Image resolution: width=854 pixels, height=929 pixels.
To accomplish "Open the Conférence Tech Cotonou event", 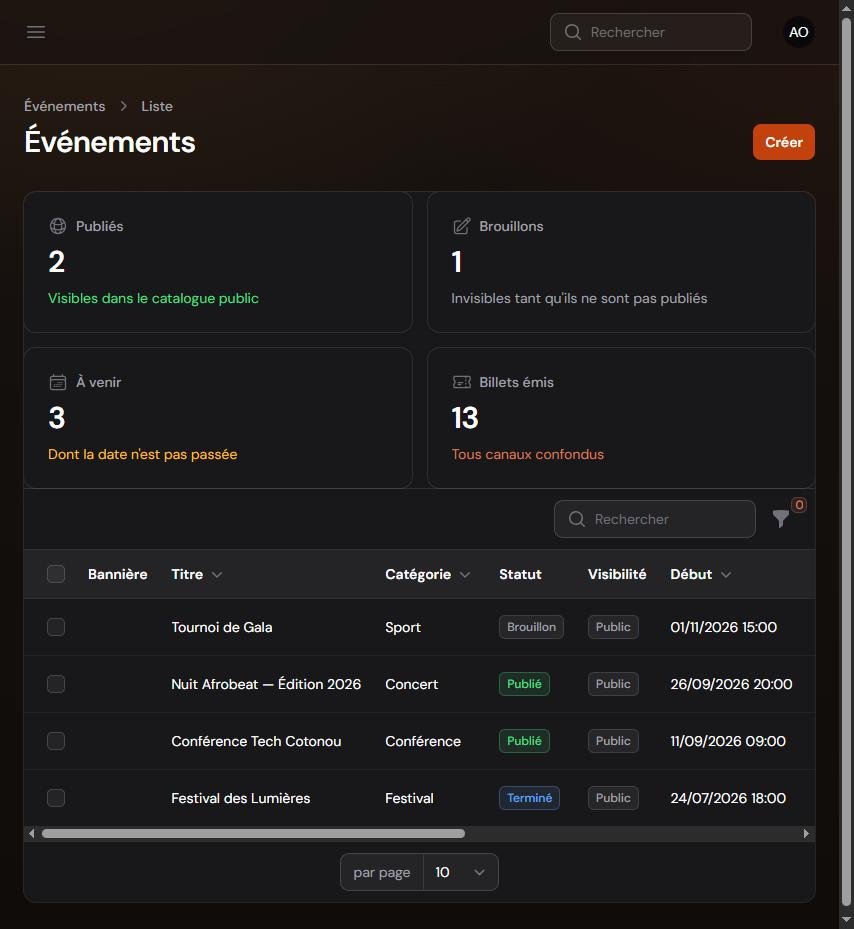I will tap(256, 741).
